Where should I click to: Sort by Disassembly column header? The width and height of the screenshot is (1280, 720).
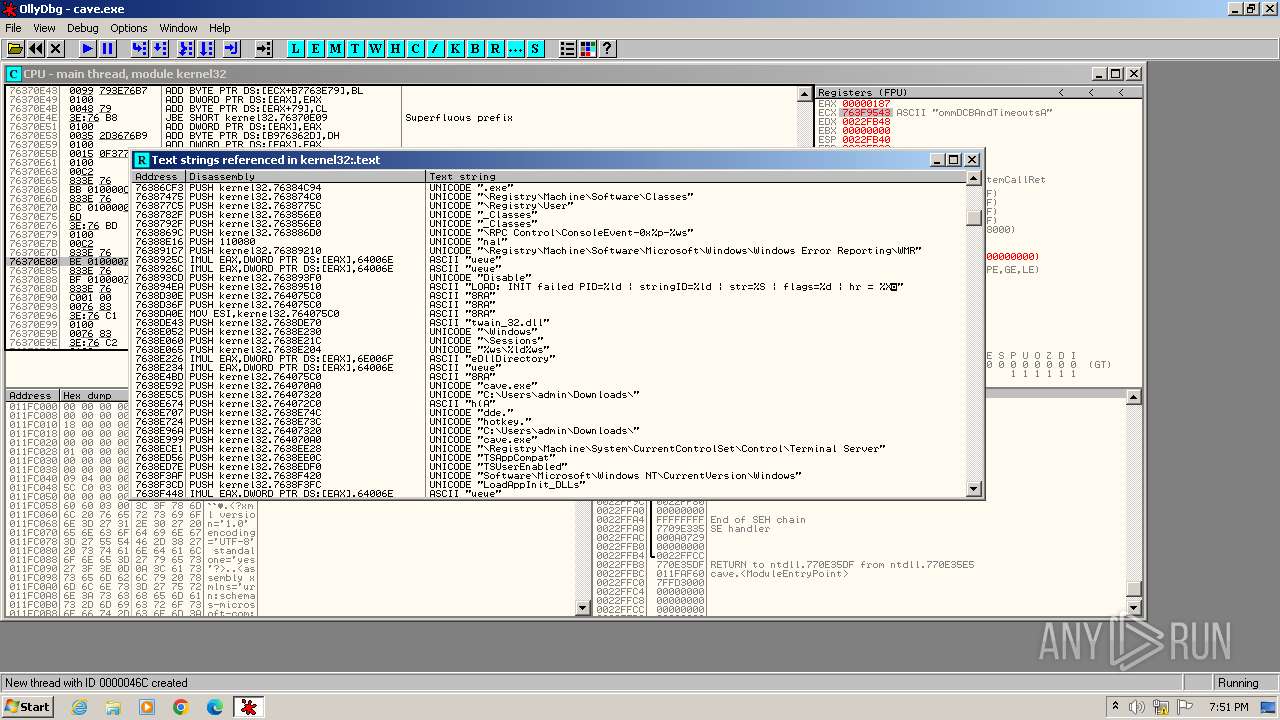[x=306, y=177]
